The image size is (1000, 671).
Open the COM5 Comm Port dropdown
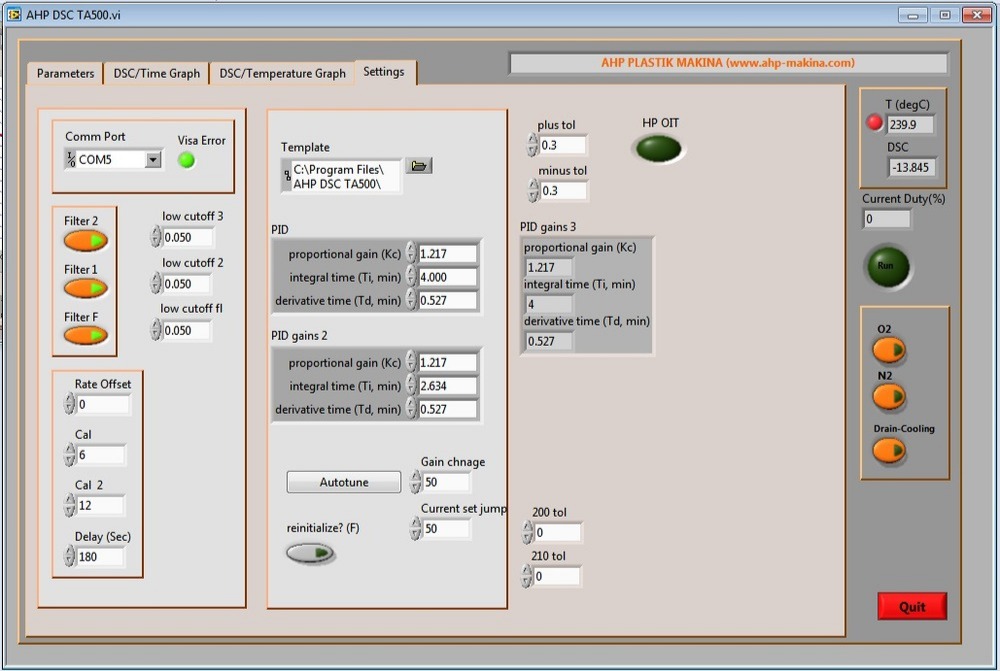[x=153, y=159]
